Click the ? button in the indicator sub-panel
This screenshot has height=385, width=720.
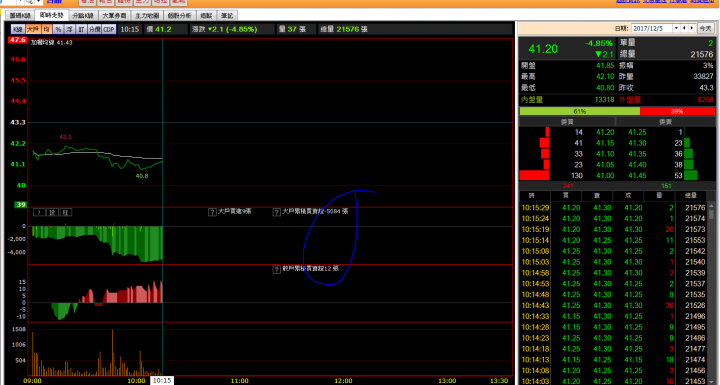point(39,212)
